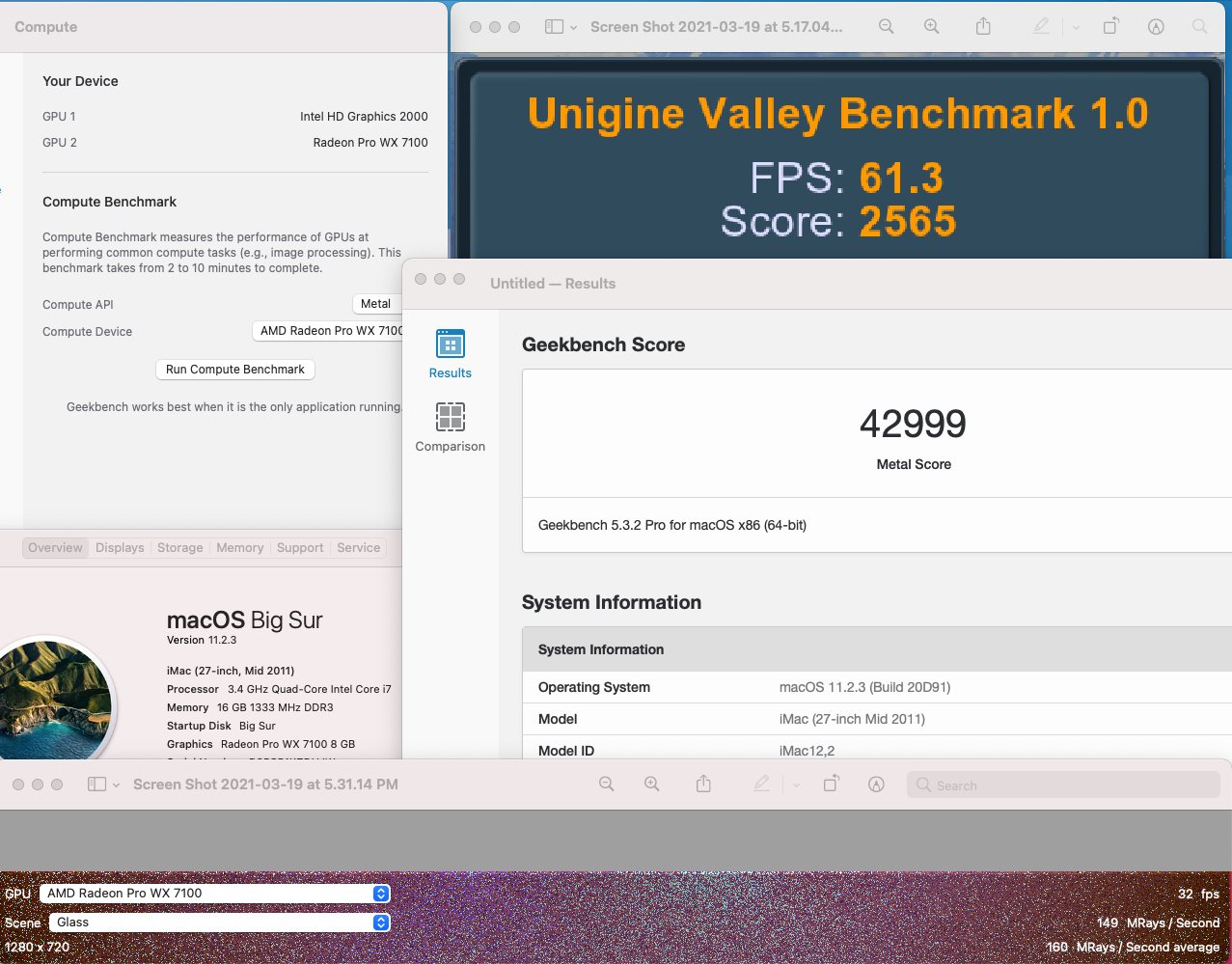This screenshot has width=1232, height=964.
Task: Click Intel HD Graphics 2000 GPU 1 entry
Action: pyautogui.click(x=364, y=116)
